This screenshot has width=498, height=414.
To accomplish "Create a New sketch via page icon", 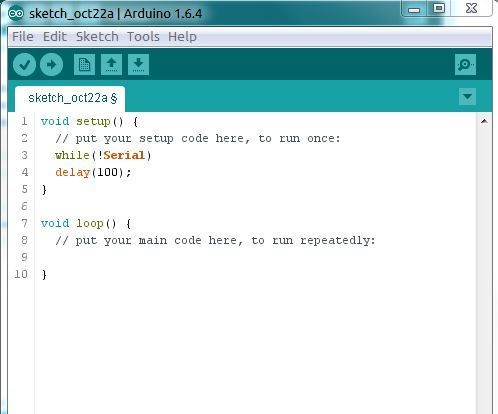I will 84,64.
